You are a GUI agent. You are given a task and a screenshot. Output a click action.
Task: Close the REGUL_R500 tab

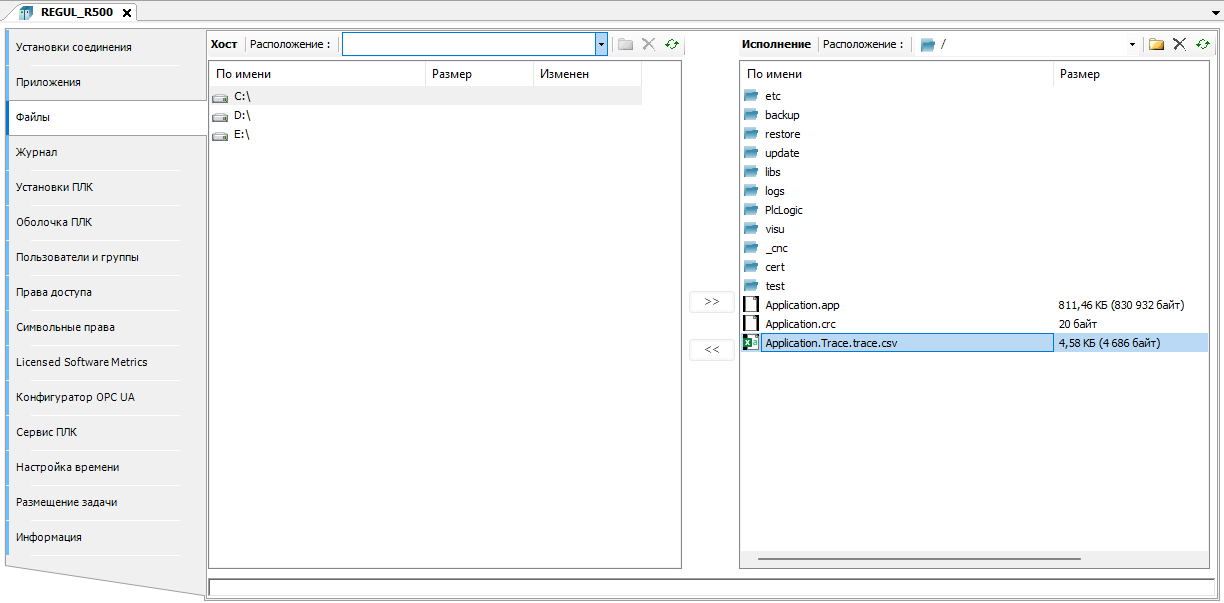point(127,12)
